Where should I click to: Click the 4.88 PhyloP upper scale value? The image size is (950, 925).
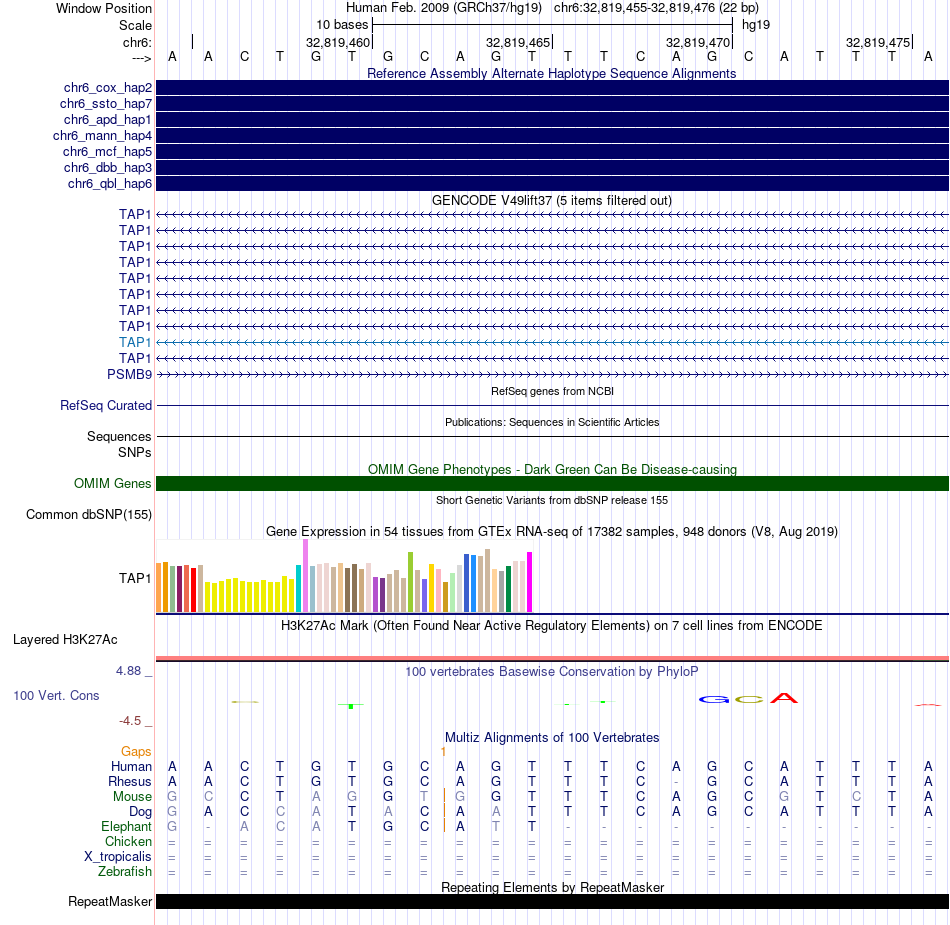[128, 671]
